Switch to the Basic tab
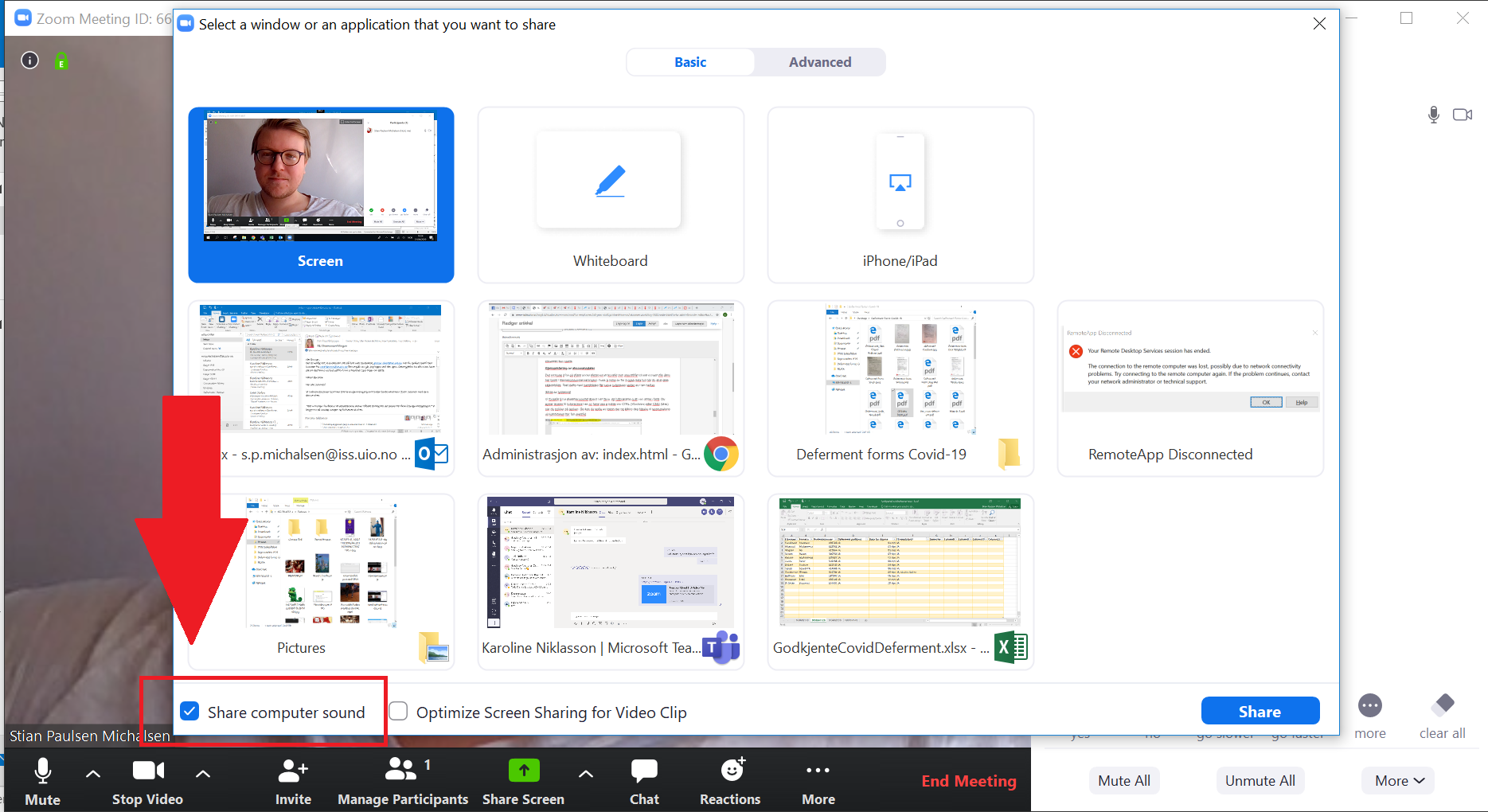 tap(690, 62)
